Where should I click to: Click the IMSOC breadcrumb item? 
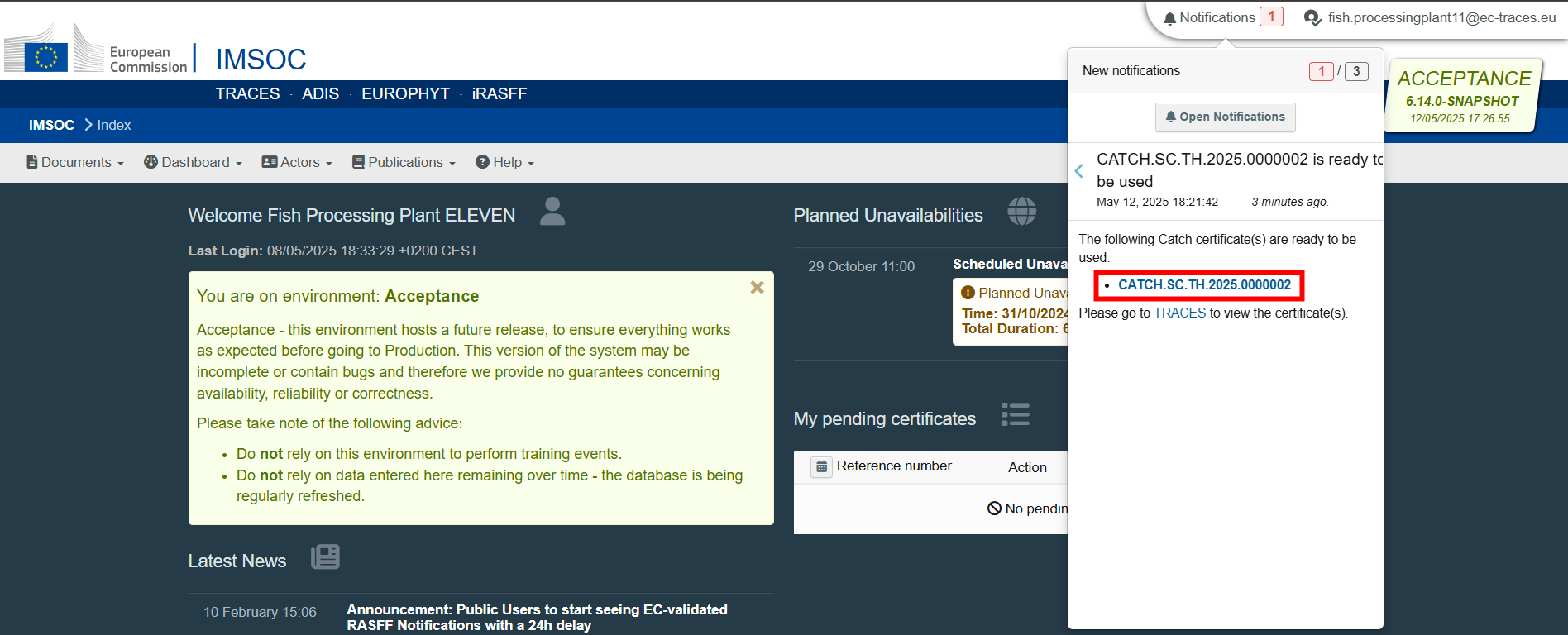point(51,126)
